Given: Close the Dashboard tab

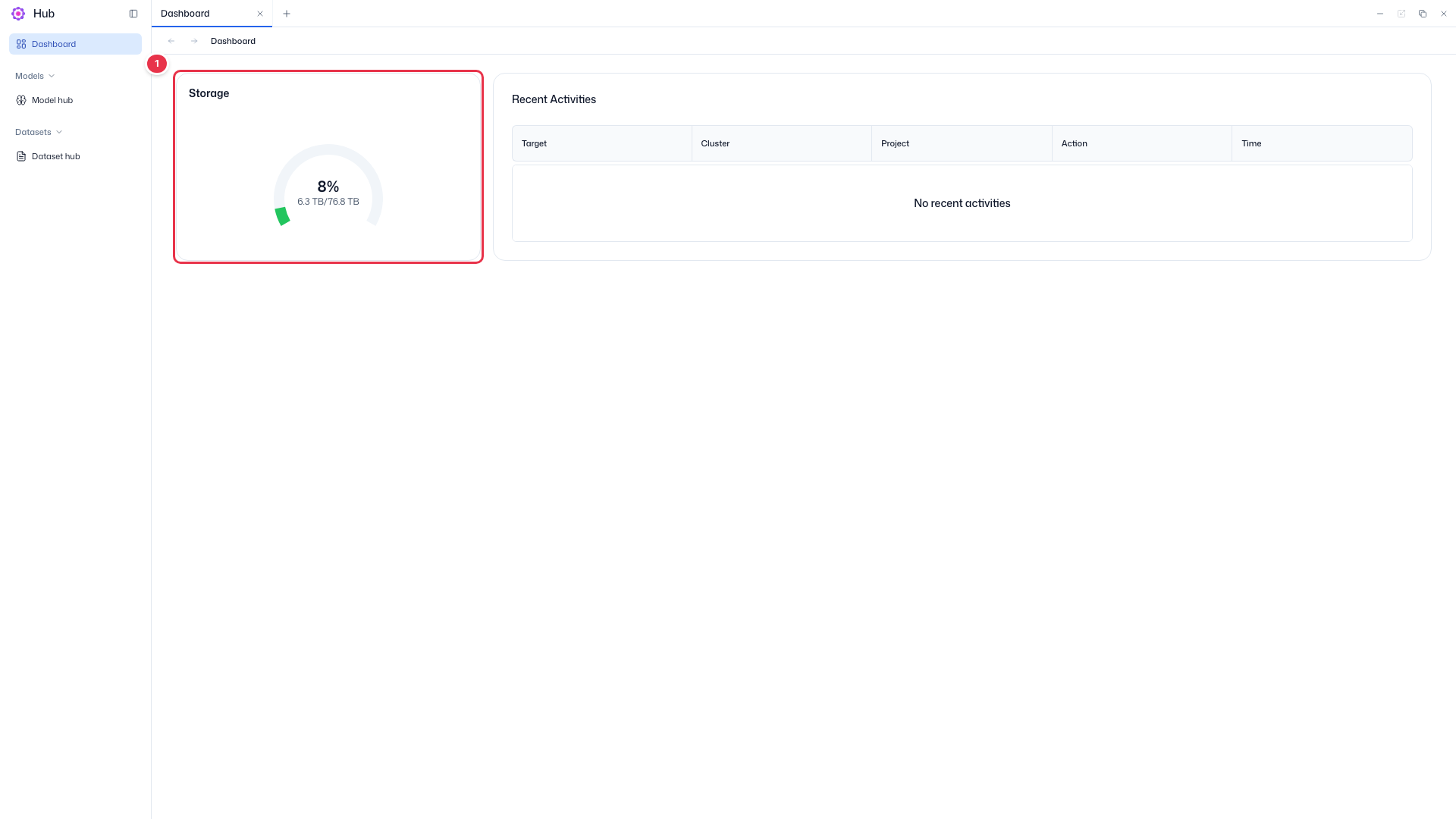Looking at the screenshot, I should (260, 14).
